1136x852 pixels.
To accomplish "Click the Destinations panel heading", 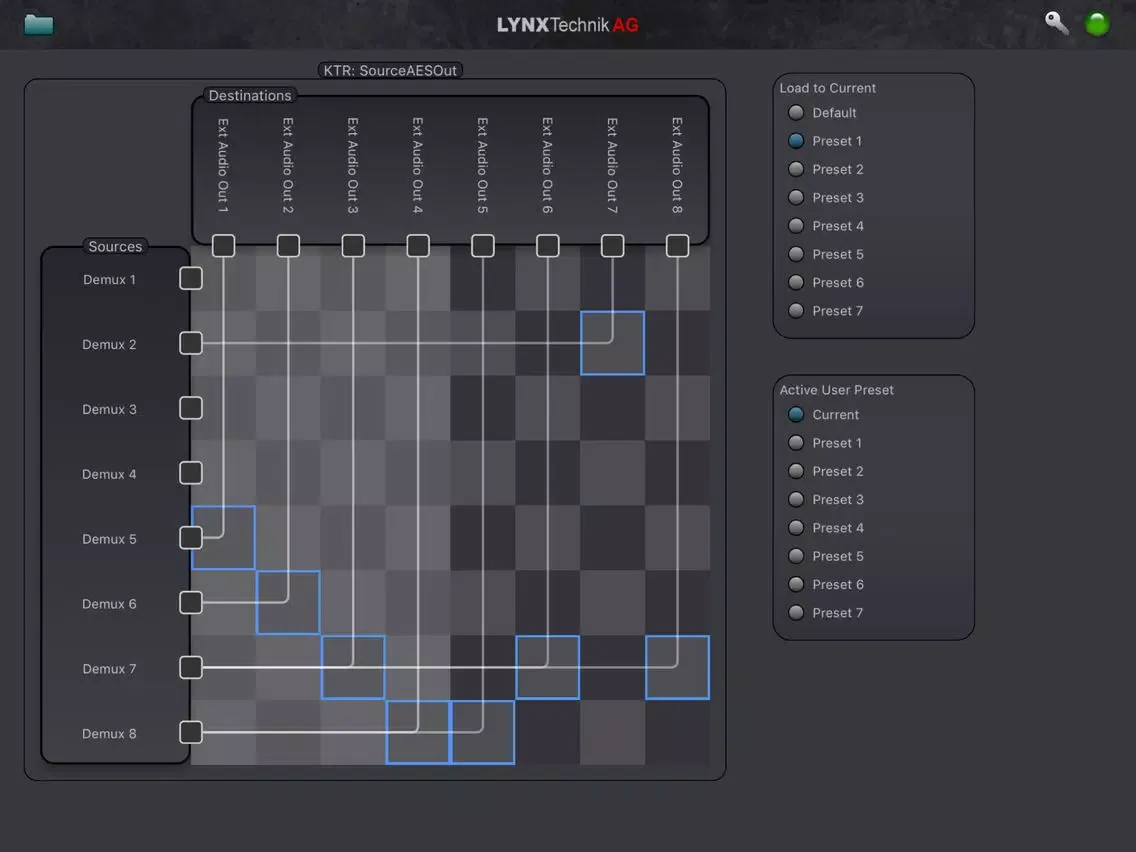I will pyautogui.click(x=250, y=96).
